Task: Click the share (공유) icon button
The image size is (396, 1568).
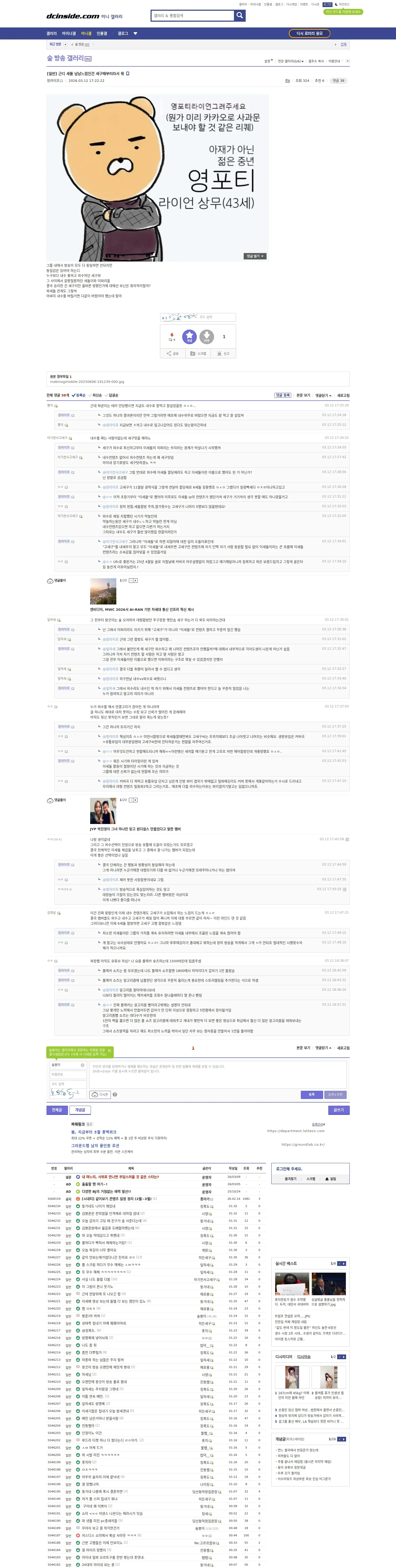Action: pos(173,354)
